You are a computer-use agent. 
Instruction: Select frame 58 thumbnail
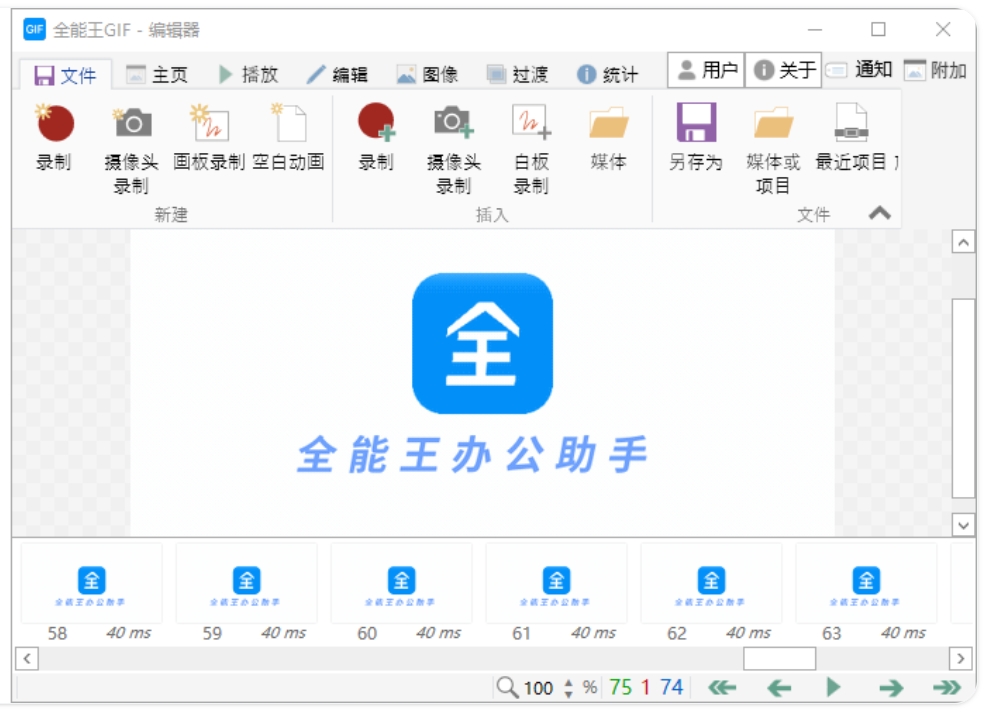click(x=92, y=583)
